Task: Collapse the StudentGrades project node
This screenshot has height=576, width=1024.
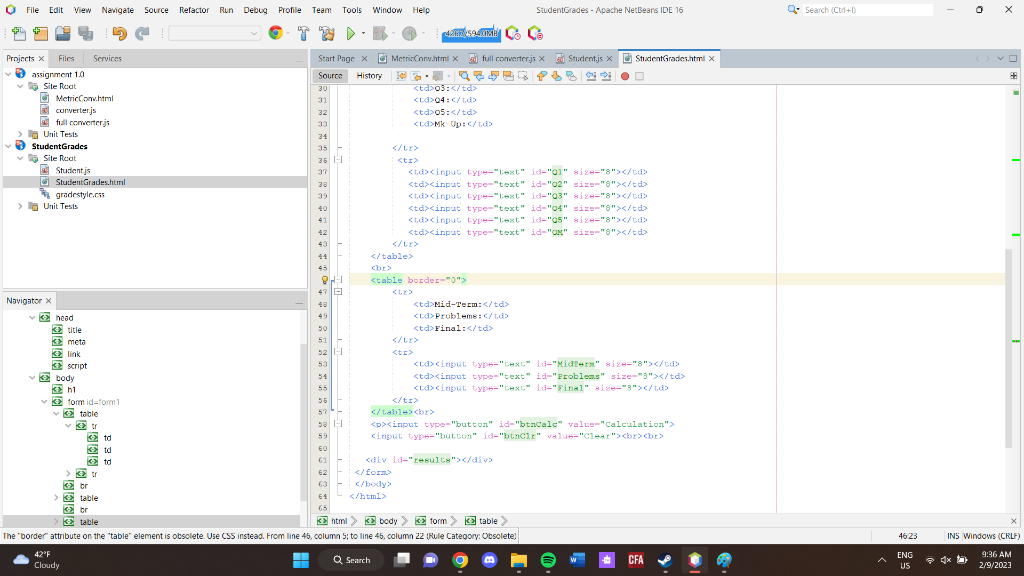Action: pos(9,146)
